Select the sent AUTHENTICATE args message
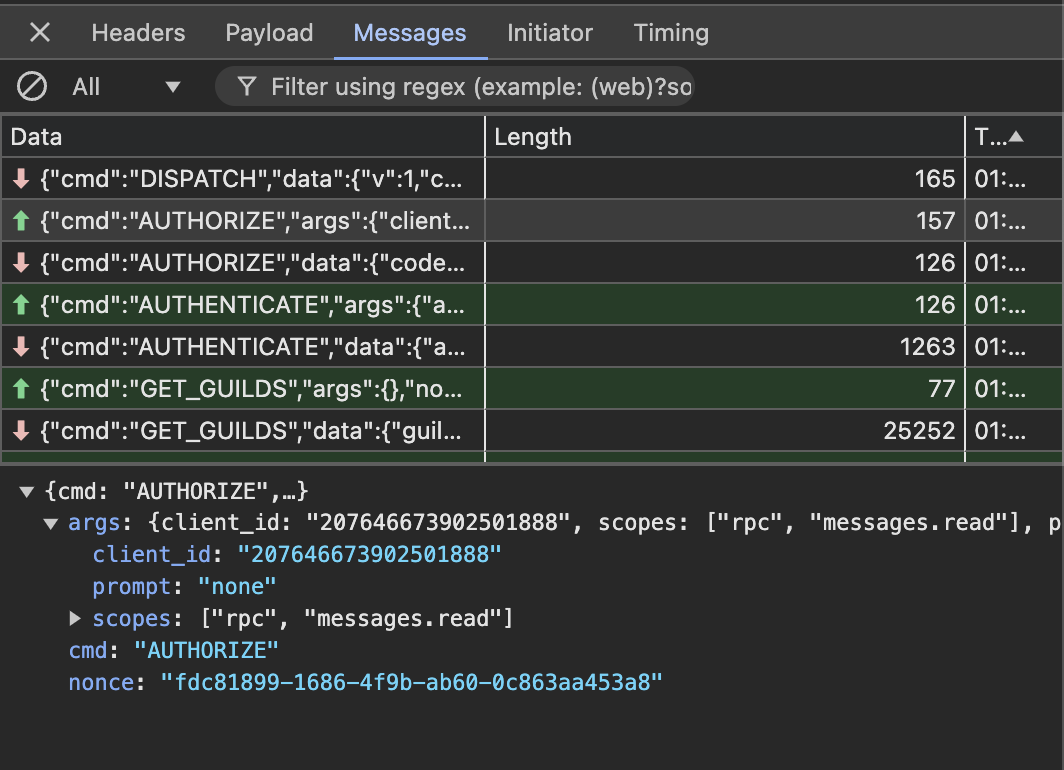The height and width of the screenshot is (770, 1064). click(x=250, y=305)
